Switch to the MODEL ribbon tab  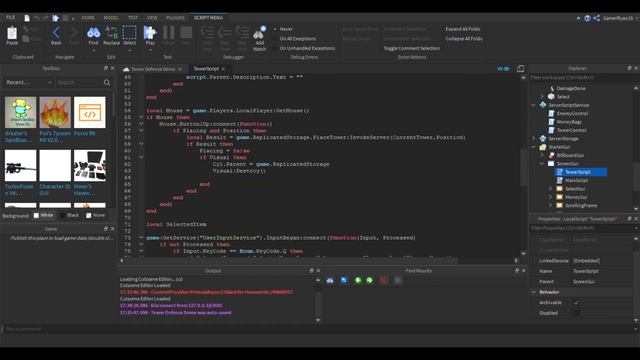[x=111, y=18]
